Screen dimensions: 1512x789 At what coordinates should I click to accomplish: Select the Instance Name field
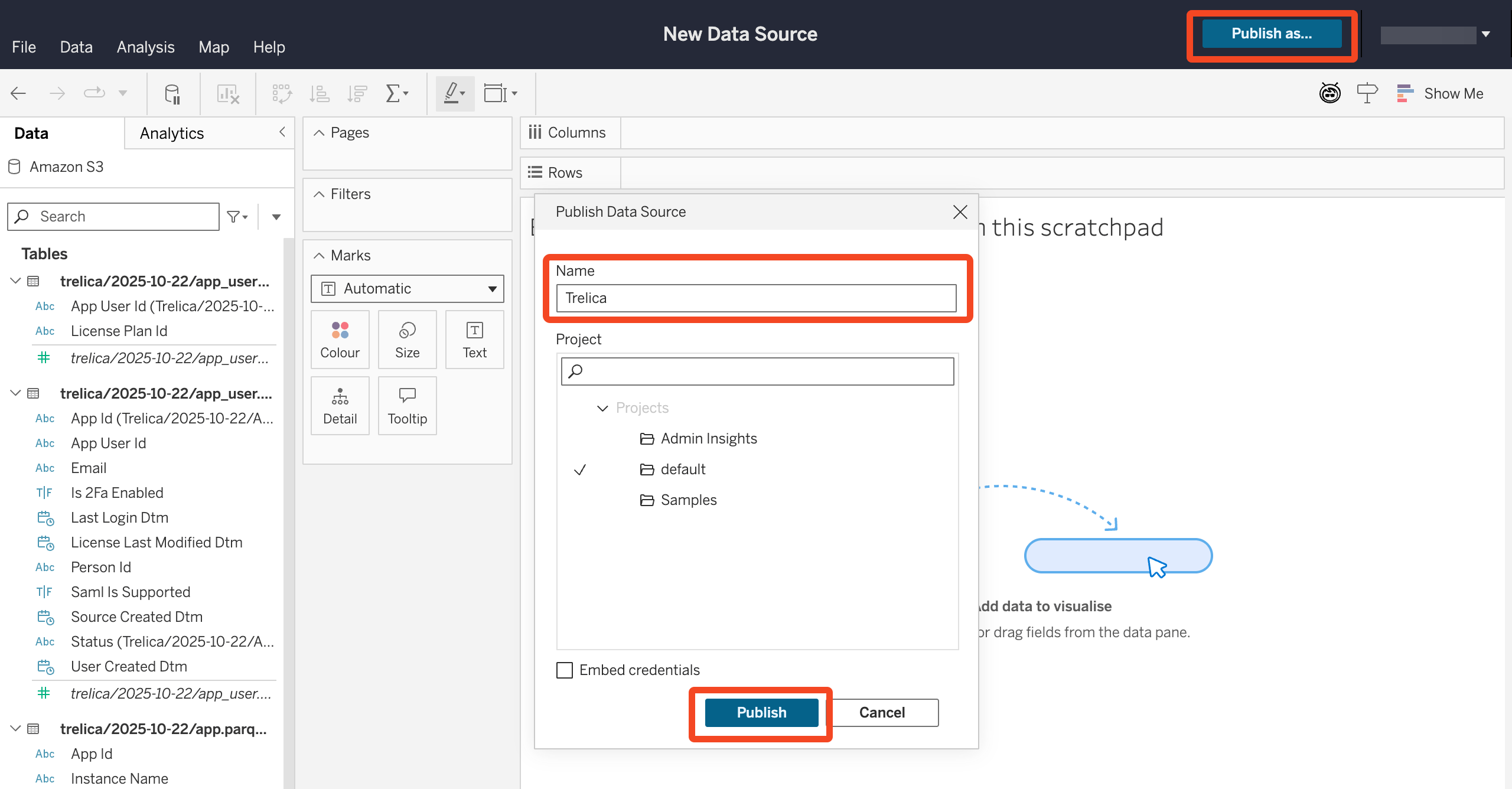(119, 779)
